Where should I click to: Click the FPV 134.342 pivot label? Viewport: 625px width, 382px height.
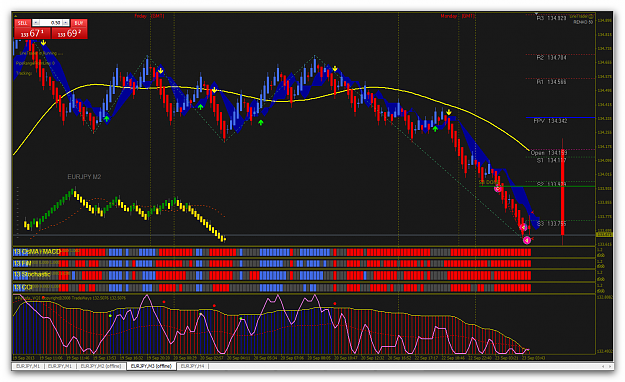pos(550,121)
